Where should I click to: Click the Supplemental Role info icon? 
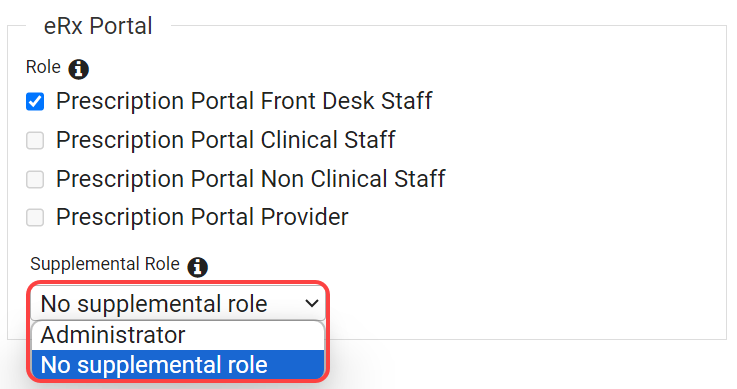[x=197, y=267]
